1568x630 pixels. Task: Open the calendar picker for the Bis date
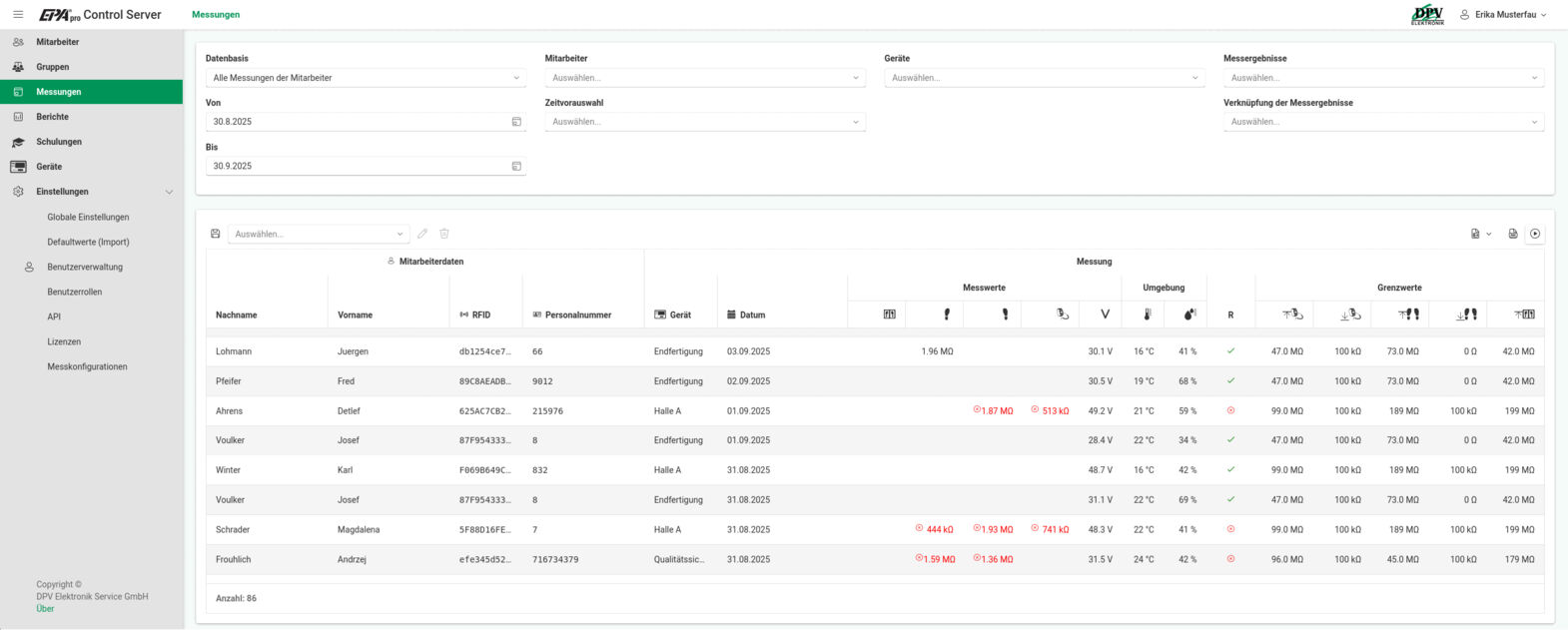[516, 166]
